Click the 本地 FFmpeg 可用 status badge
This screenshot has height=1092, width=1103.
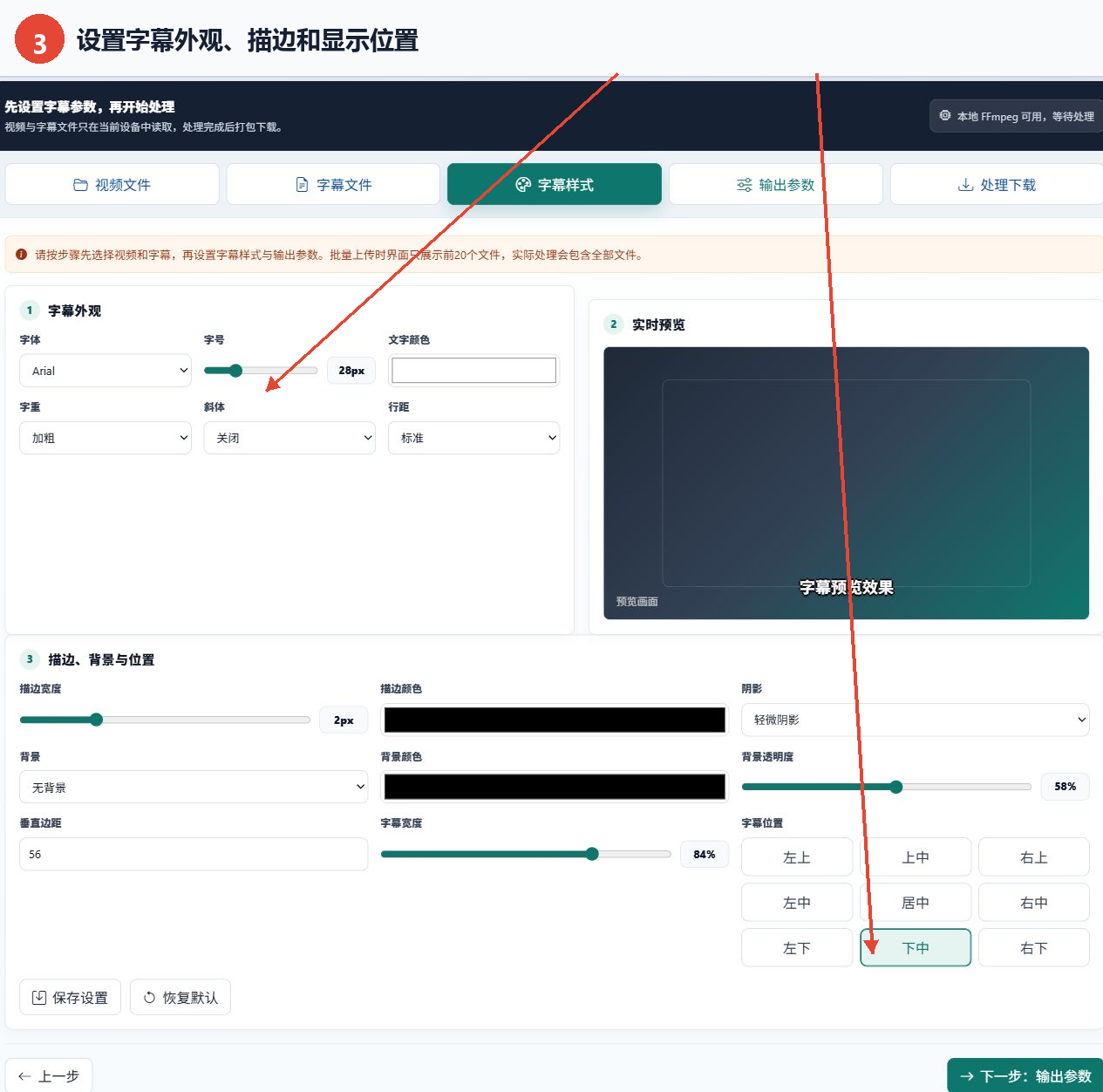point(1017,116)
